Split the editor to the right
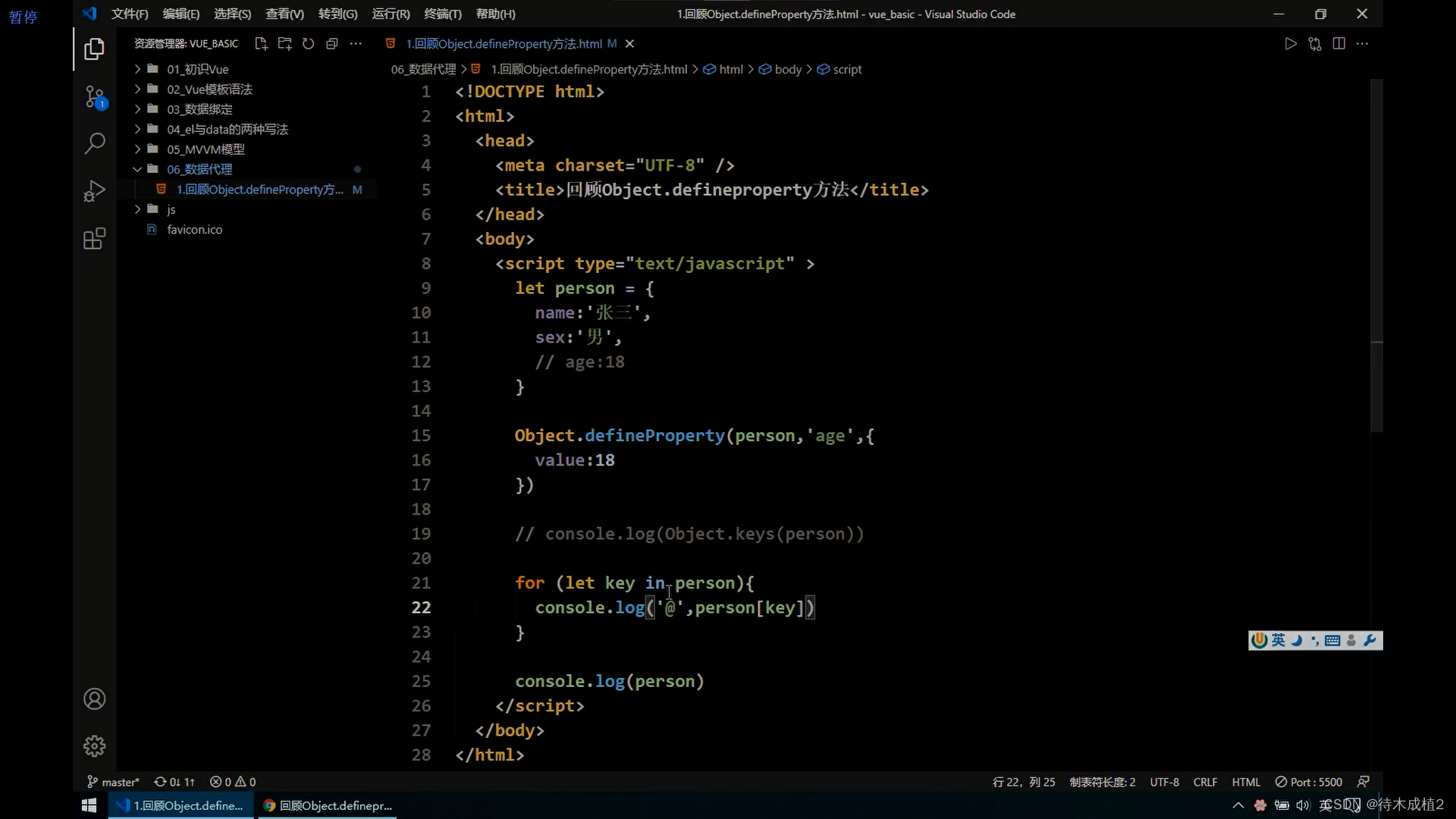Image resolution: width=1456 pixels, height=819 pixels. click(1339, 44)
